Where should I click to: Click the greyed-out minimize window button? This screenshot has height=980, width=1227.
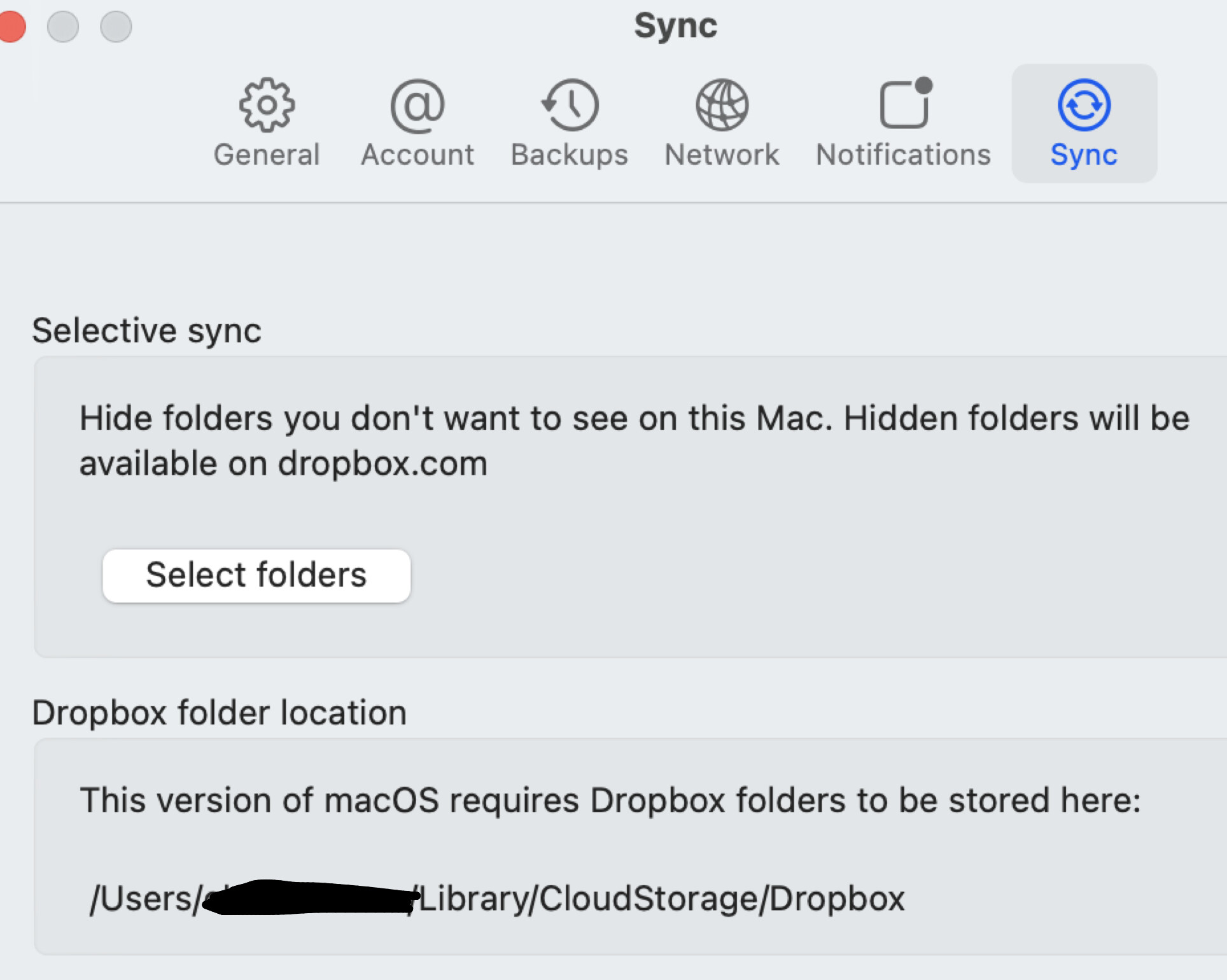pos(63,27)
